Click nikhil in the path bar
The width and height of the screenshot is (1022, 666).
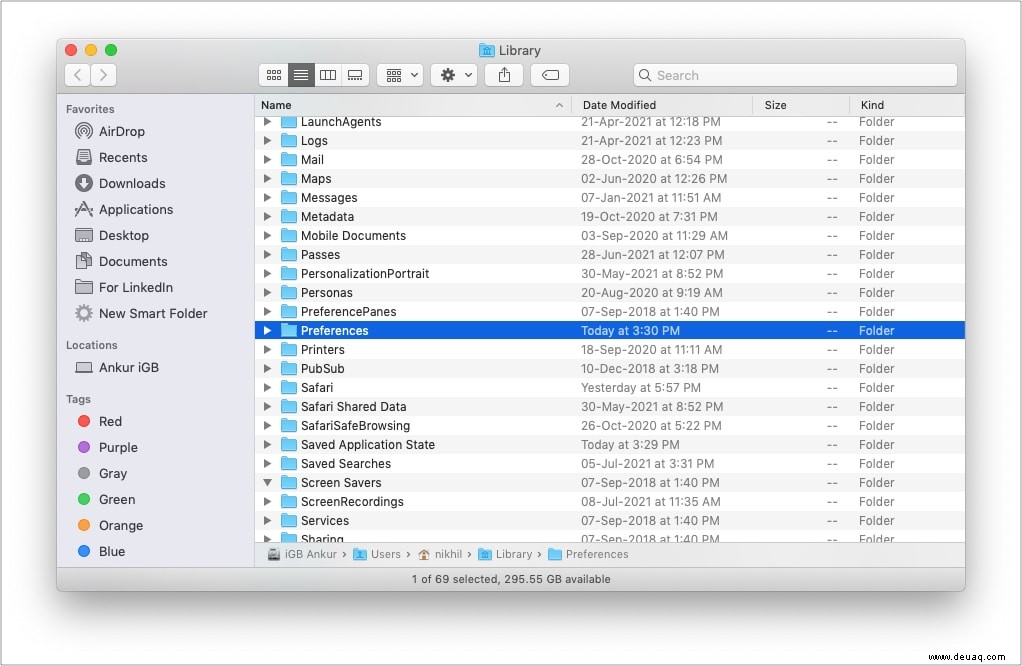pos(440,555)
